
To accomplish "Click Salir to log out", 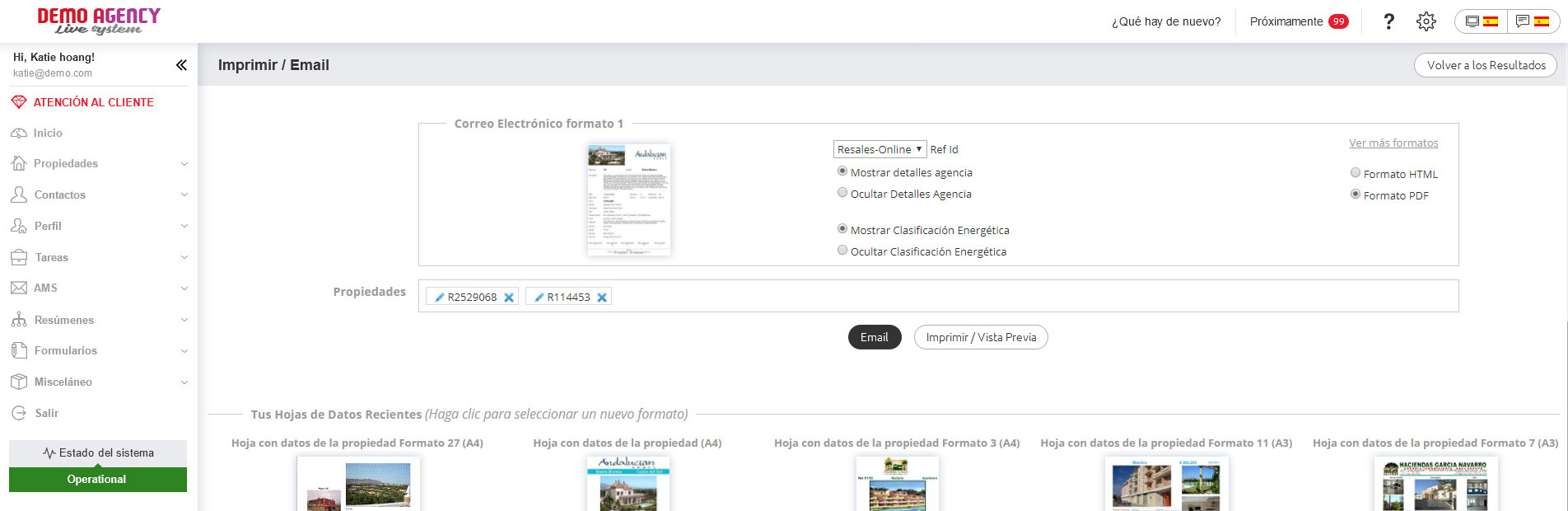I will pyautogui.click(x=47, y=413).
